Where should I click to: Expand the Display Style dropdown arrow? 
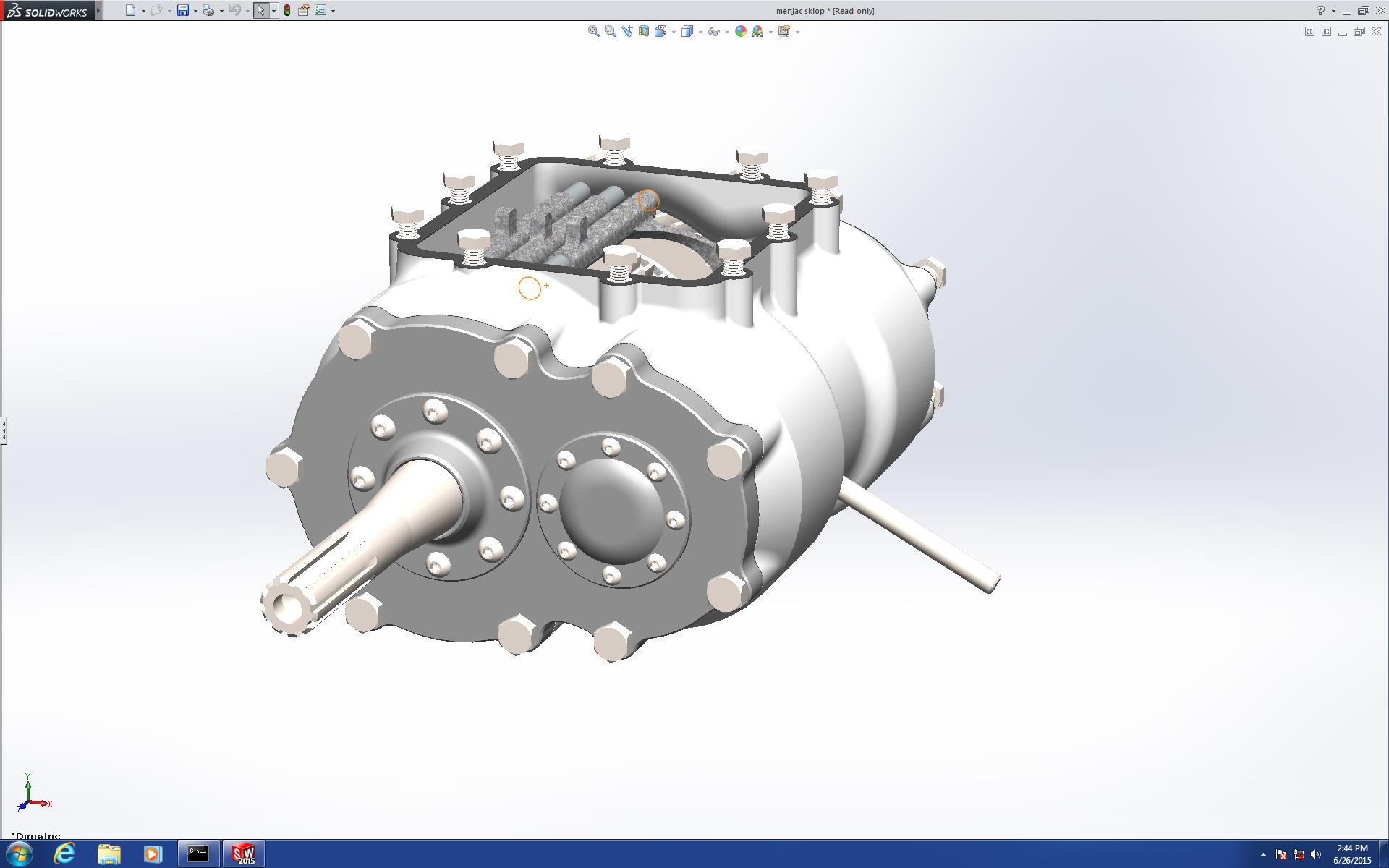[700, 32]
